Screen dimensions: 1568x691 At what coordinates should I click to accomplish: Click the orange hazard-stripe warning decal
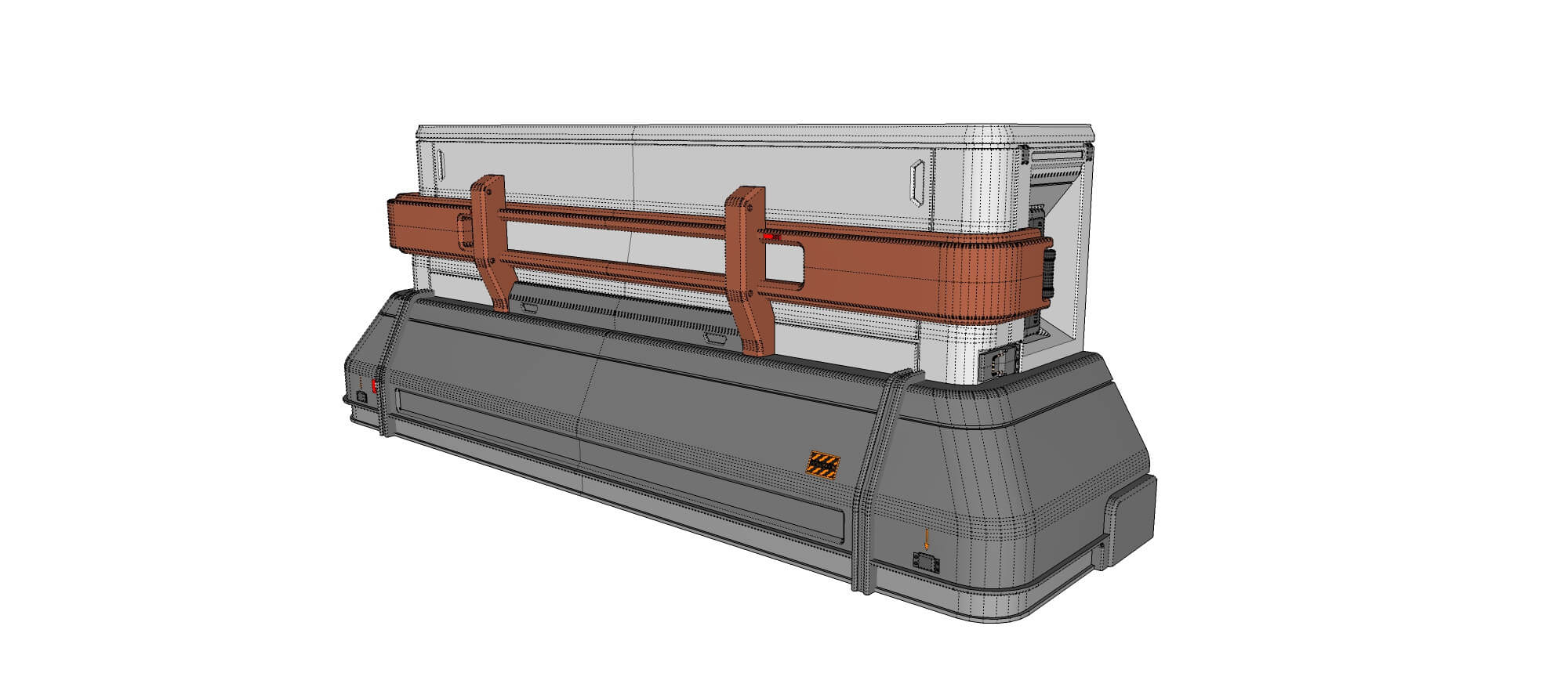823,464
